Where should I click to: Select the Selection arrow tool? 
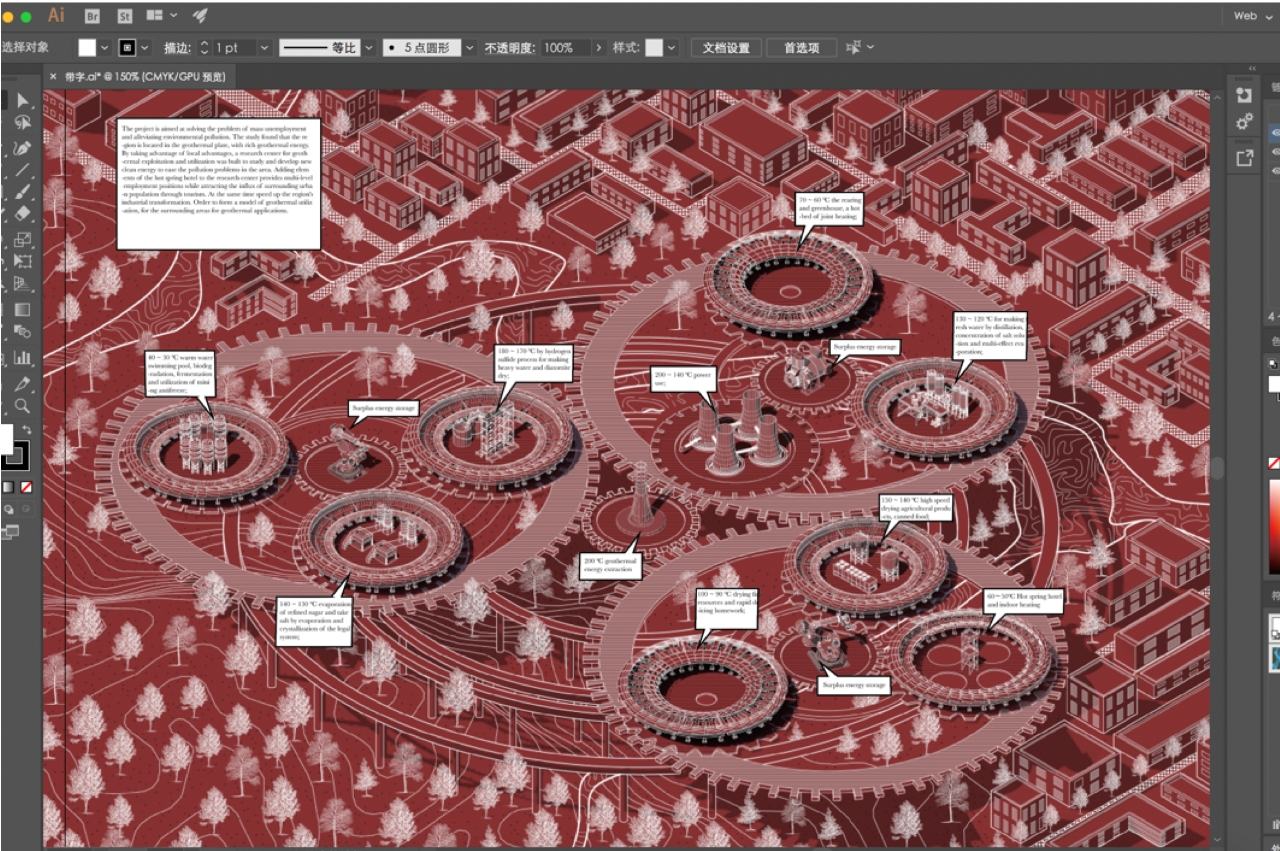[23, 100]
